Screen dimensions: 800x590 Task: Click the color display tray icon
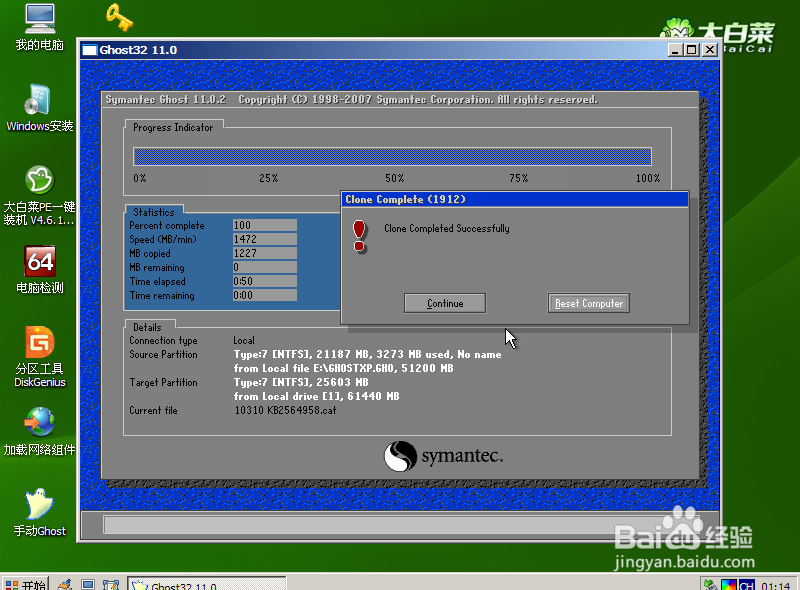(729, 585)
